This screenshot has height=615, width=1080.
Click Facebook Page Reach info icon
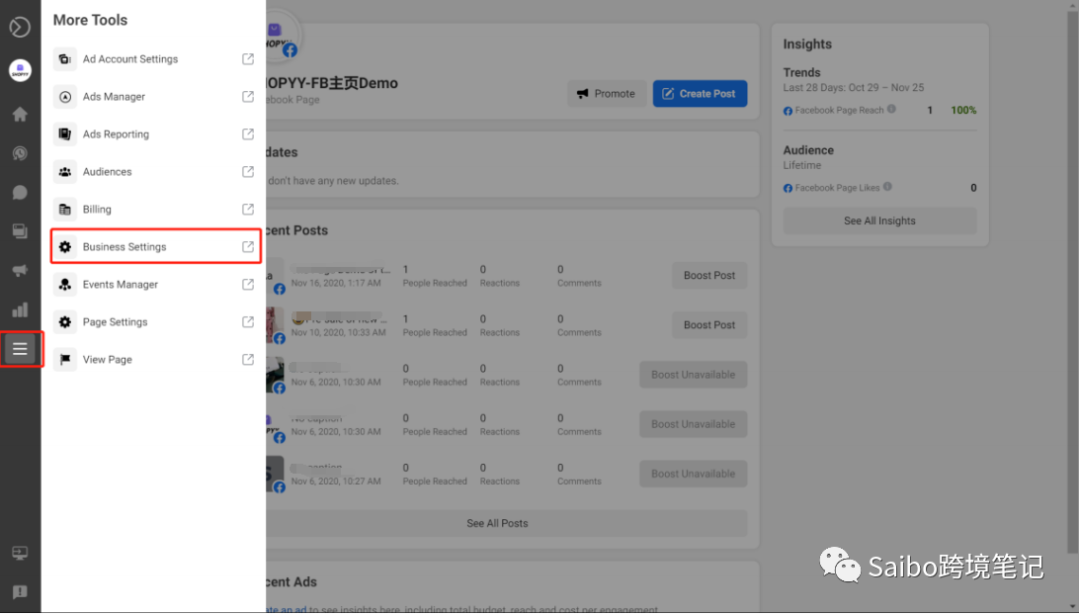[x=891, y=109]
